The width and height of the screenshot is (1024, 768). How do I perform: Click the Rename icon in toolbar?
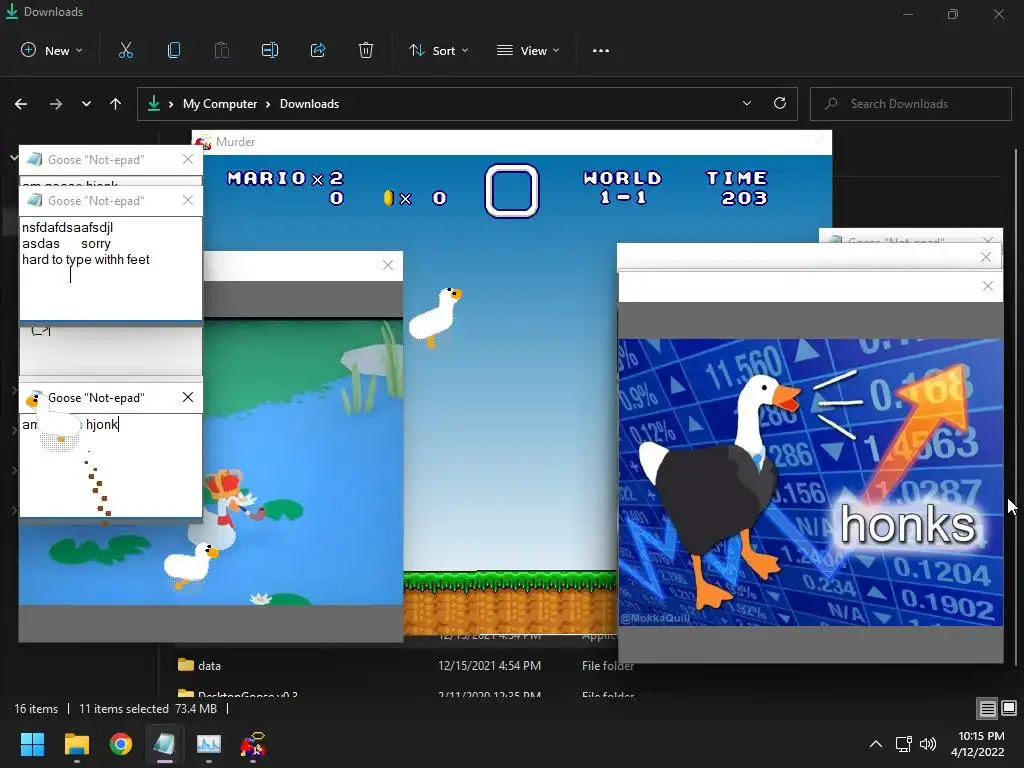(270, 50)
